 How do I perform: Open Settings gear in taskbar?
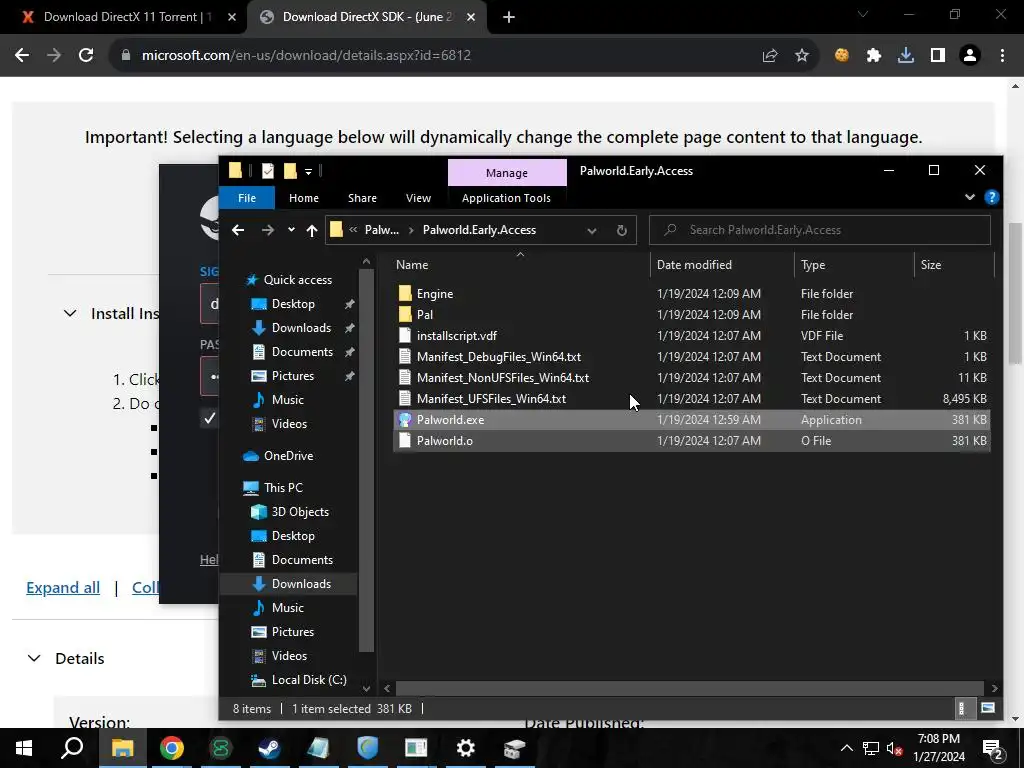pos(465,748)
